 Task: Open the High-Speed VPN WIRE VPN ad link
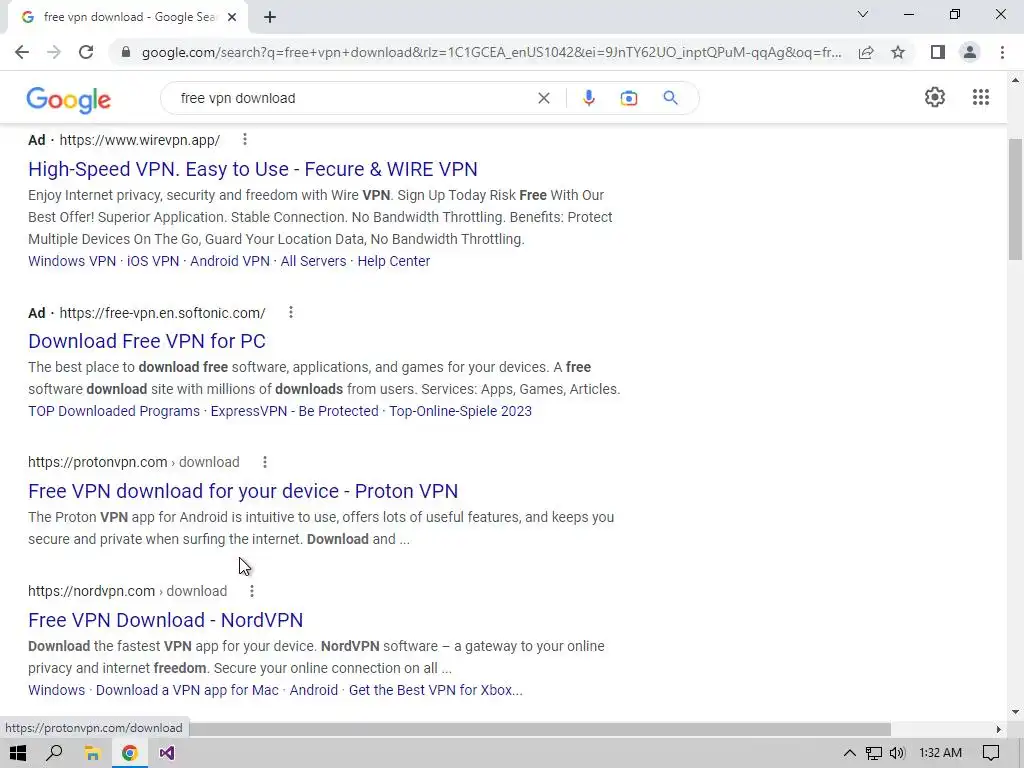click(x=253, y=169)
